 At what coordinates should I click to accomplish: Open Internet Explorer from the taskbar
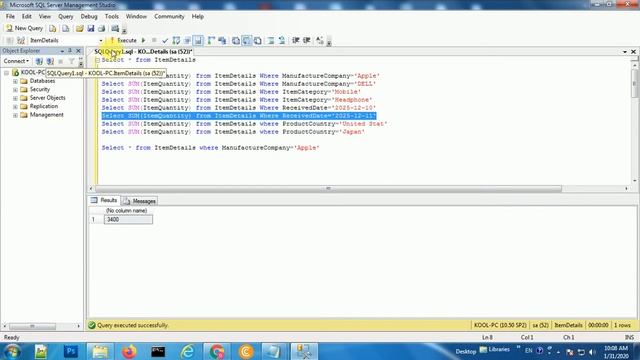187,351
